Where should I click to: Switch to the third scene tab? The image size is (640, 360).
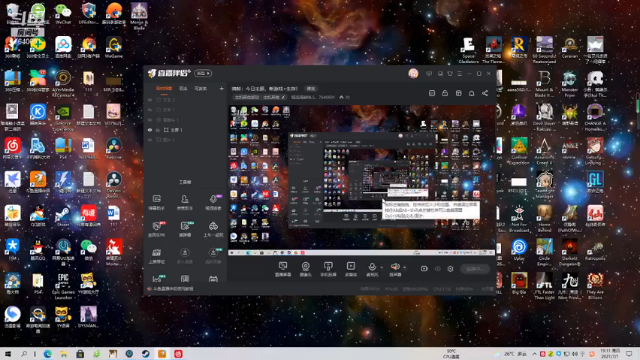coord(200,89)
